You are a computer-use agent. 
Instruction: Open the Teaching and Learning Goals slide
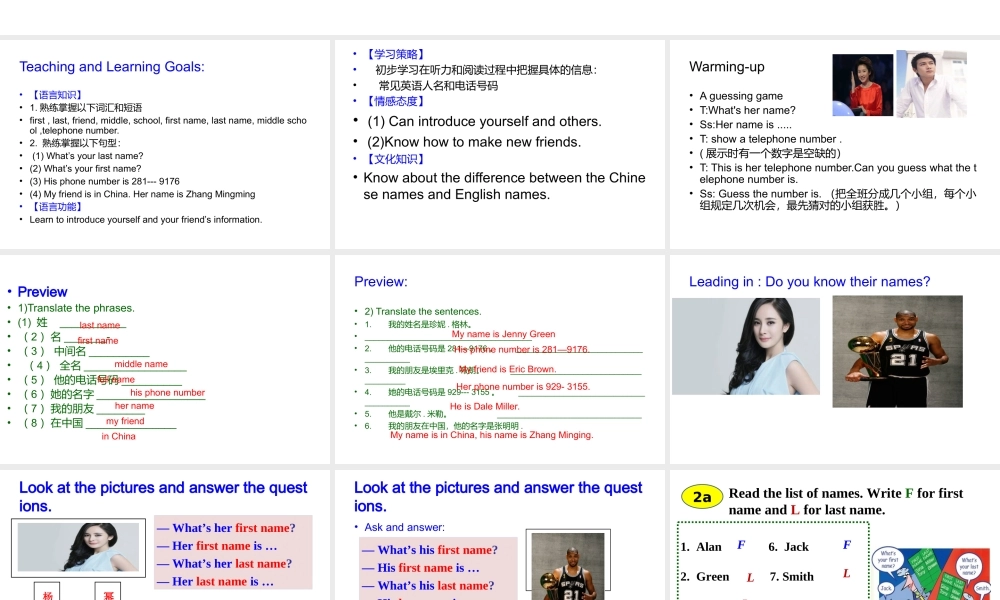pos(165,144)
